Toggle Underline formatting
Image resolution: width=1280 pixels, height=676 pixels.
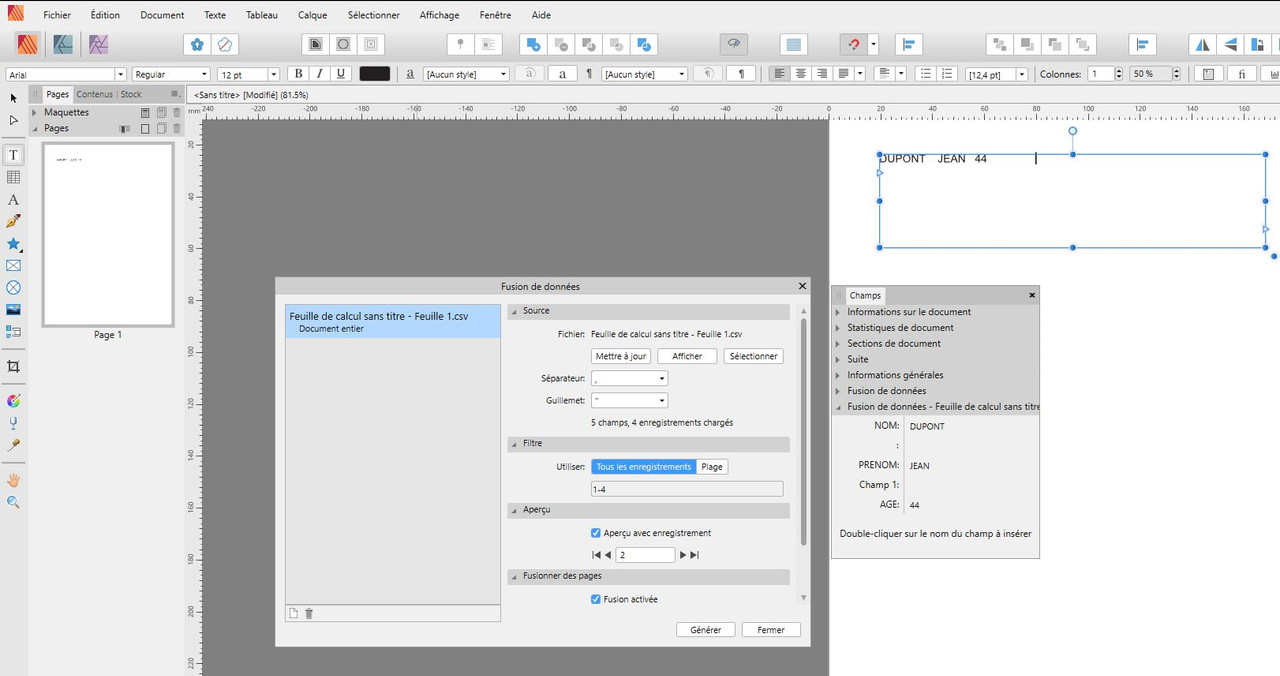pos(341,74)
